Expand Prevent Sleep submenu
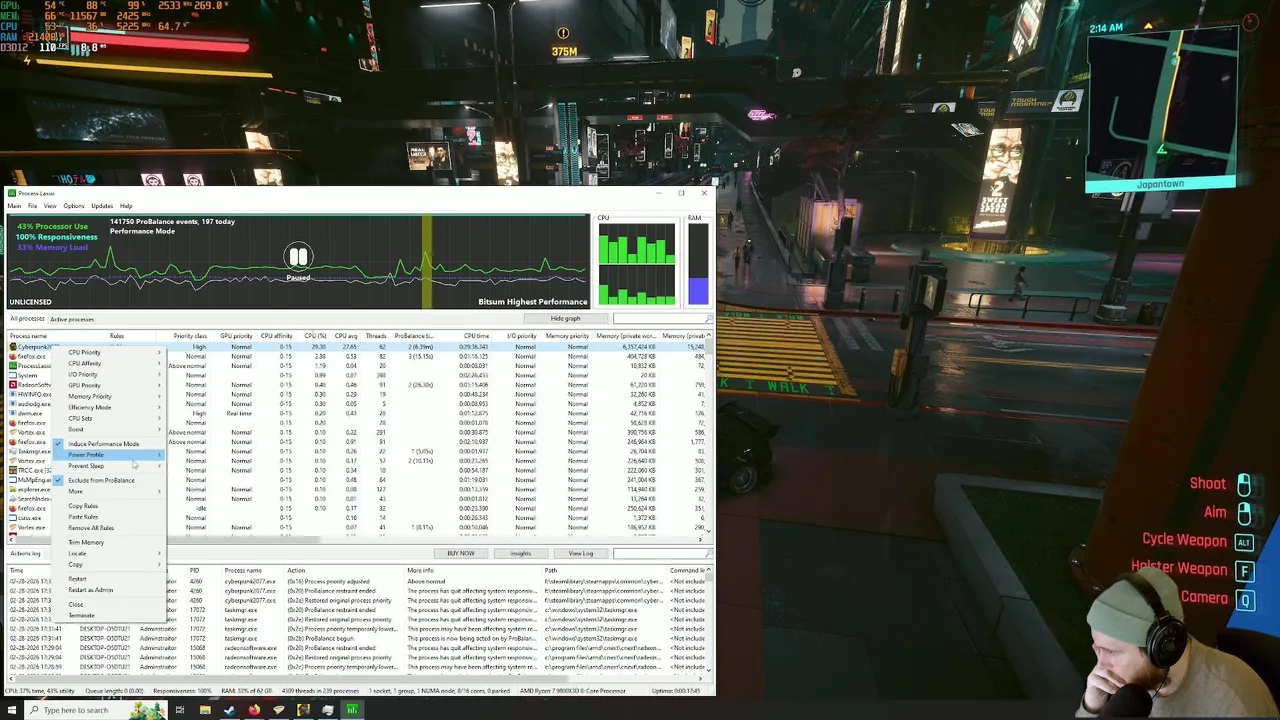The height and width of the screenshot is (720, 1280). [x=110, y=466]
